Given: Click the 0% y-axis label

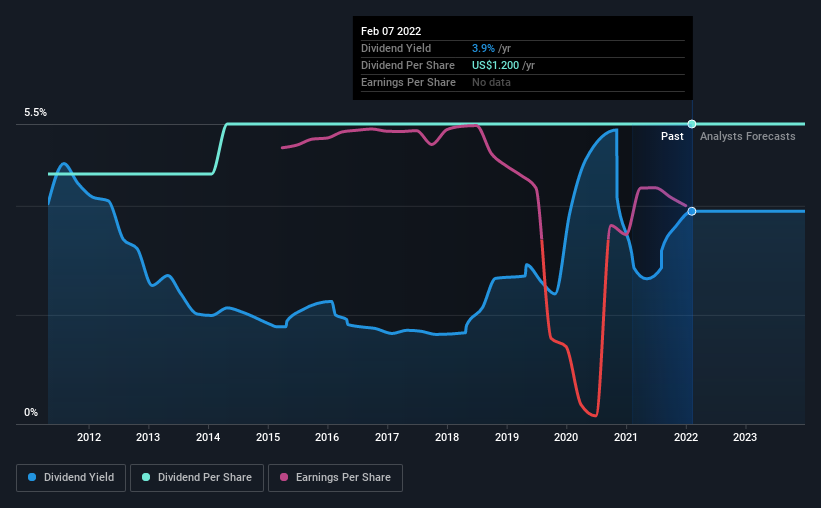Looking at the screenshot, I should point(31,412).
